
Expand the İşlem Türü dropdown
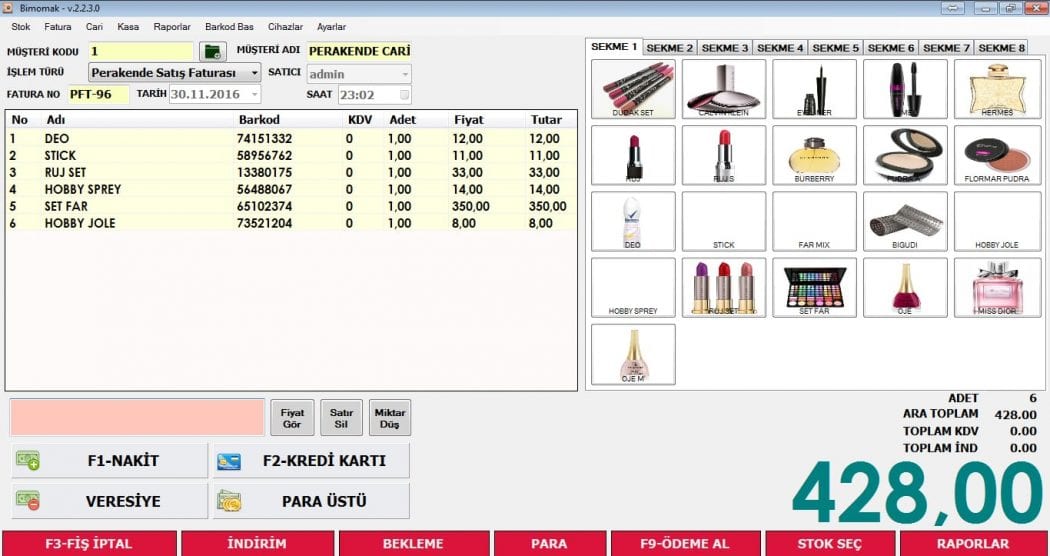(254, 73)
